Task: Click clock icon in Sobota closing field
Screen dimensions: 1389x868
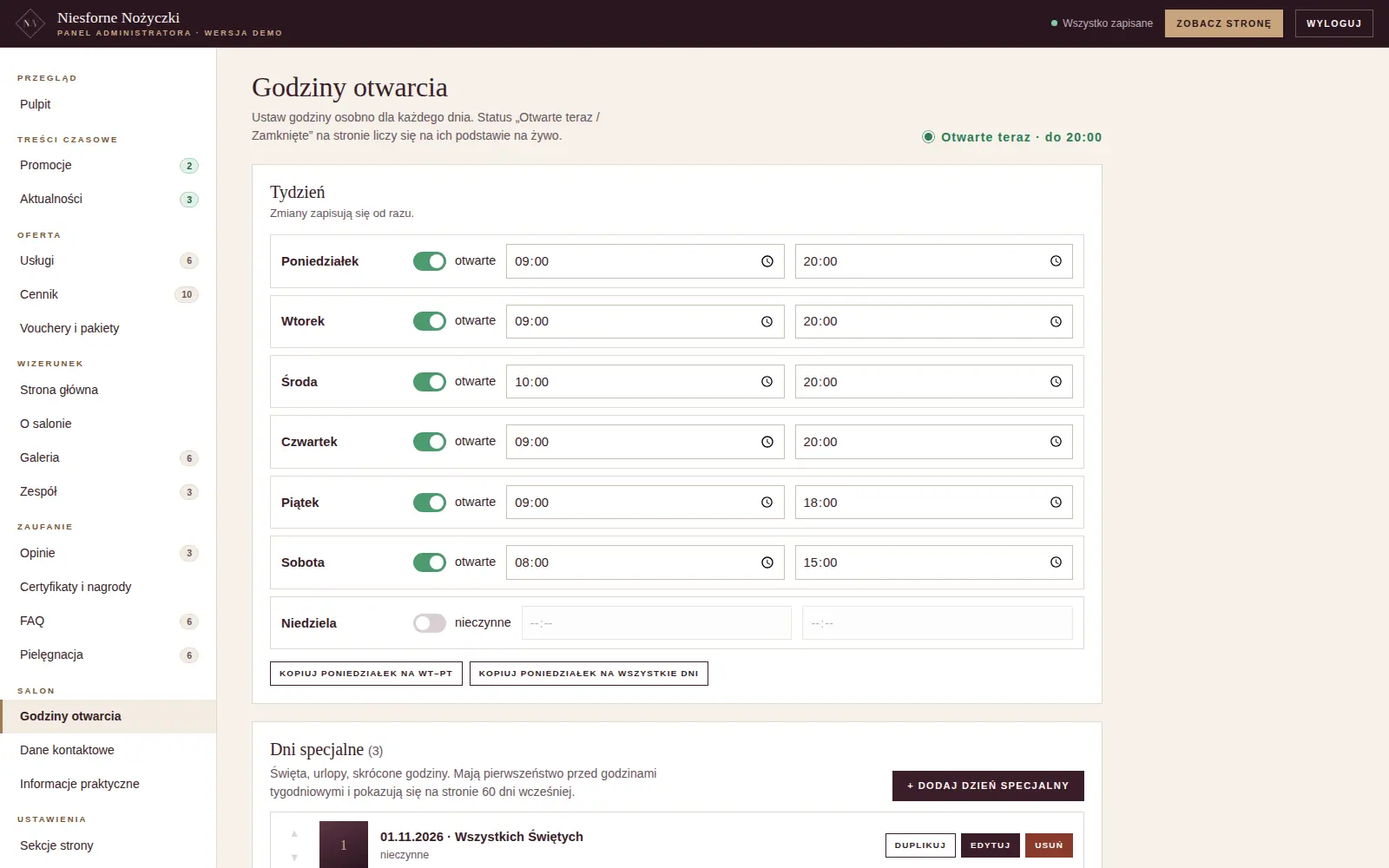Action: click(x=1056, y=562)
